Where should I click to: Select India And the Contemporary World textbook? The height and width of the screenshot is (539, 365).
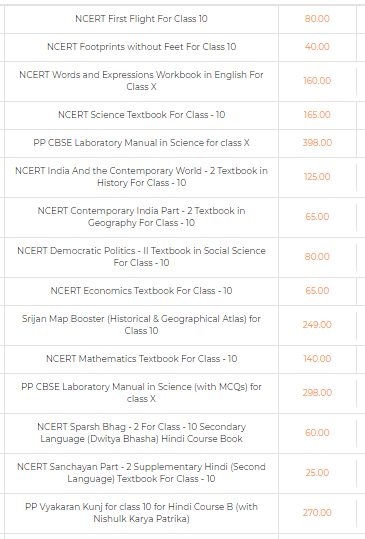[x=141, y=177]
